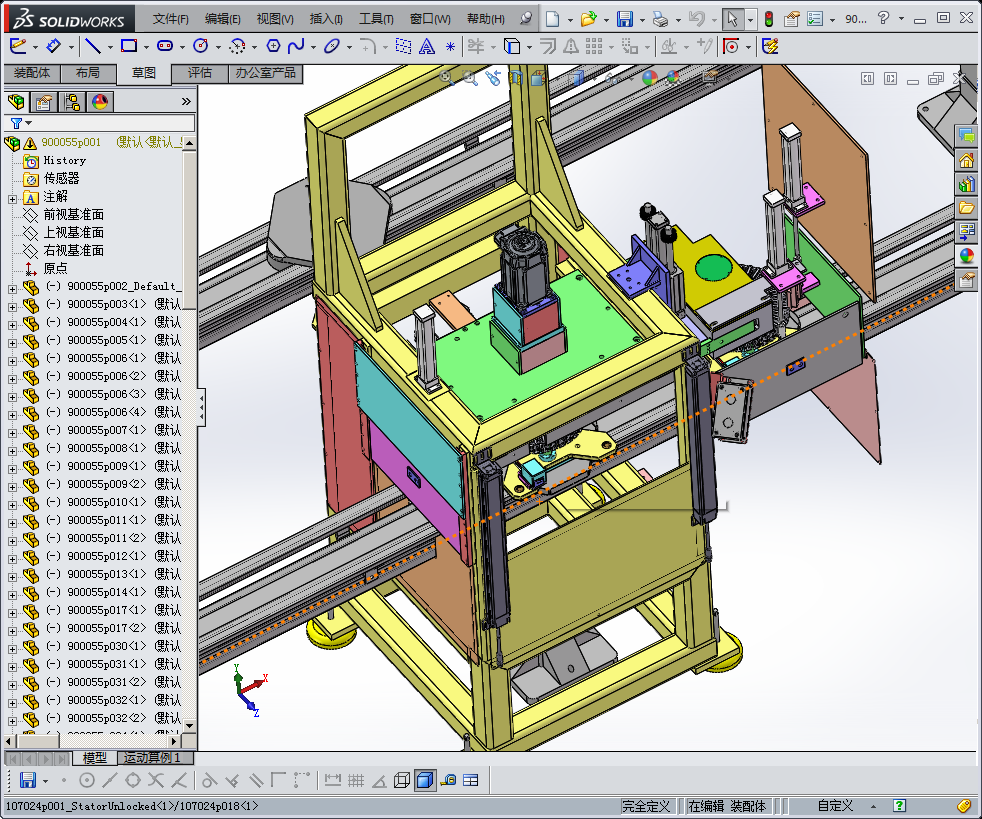Image resolution: width=982 pixels, height=819 pixels.
Task: Toggle wireframe display cube in bottom toolbar
Action: point(402,780)
